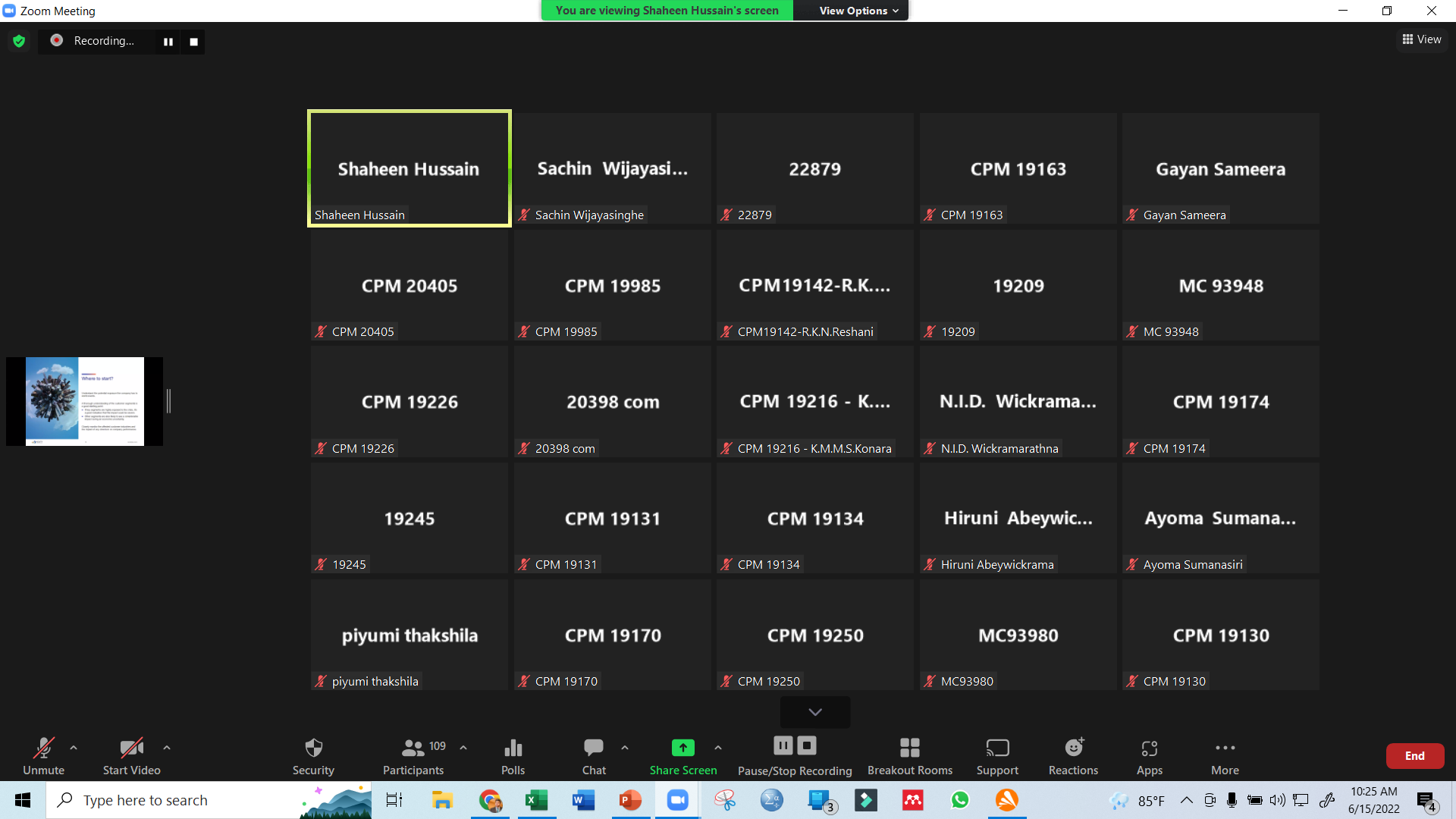Click the Support button
The image size is (1456, 819).
pyautogui.click(x=997, y=756)
